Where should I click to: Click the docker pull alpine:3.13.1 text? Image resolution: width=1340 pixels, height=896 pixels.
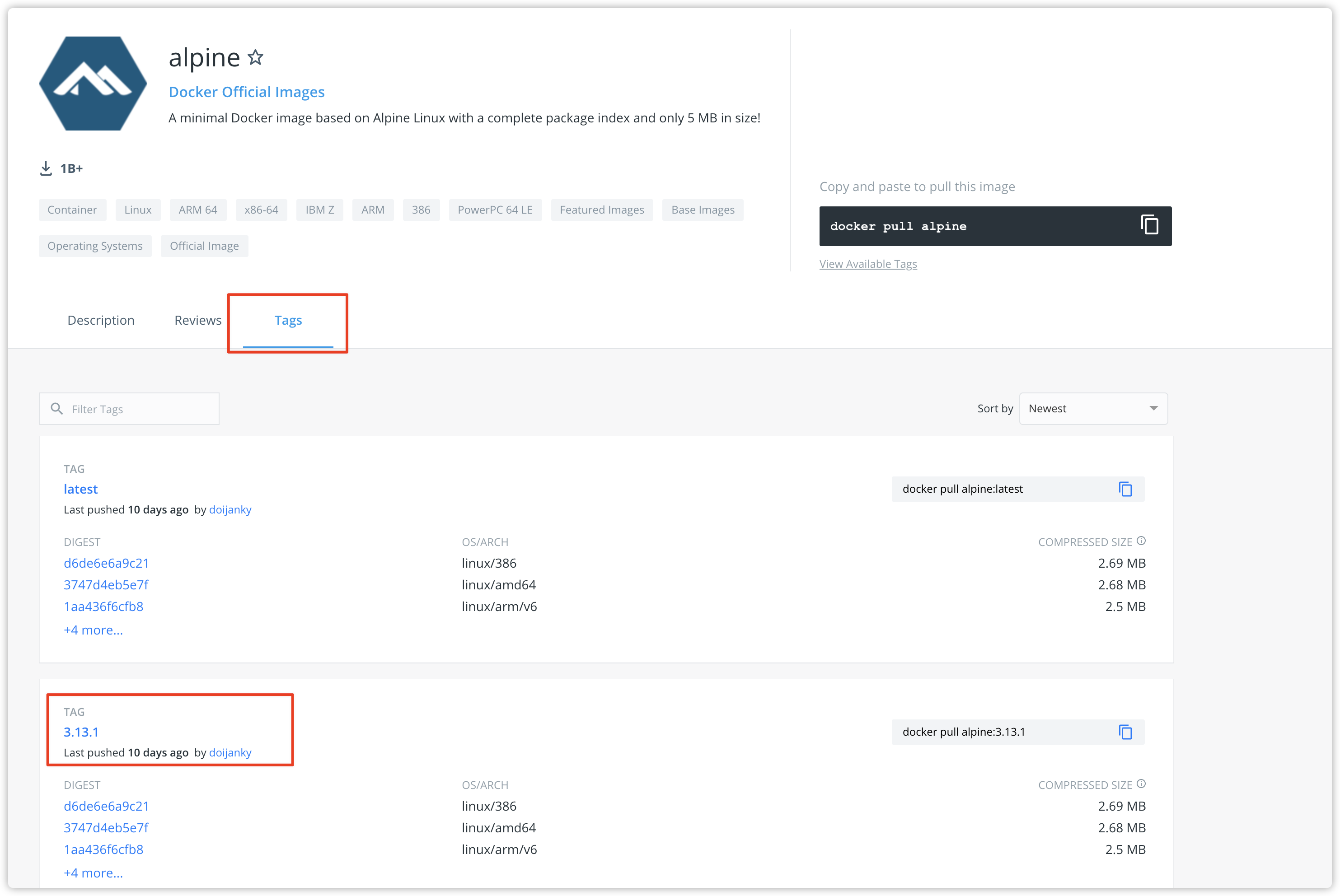(x=964, y=732)
